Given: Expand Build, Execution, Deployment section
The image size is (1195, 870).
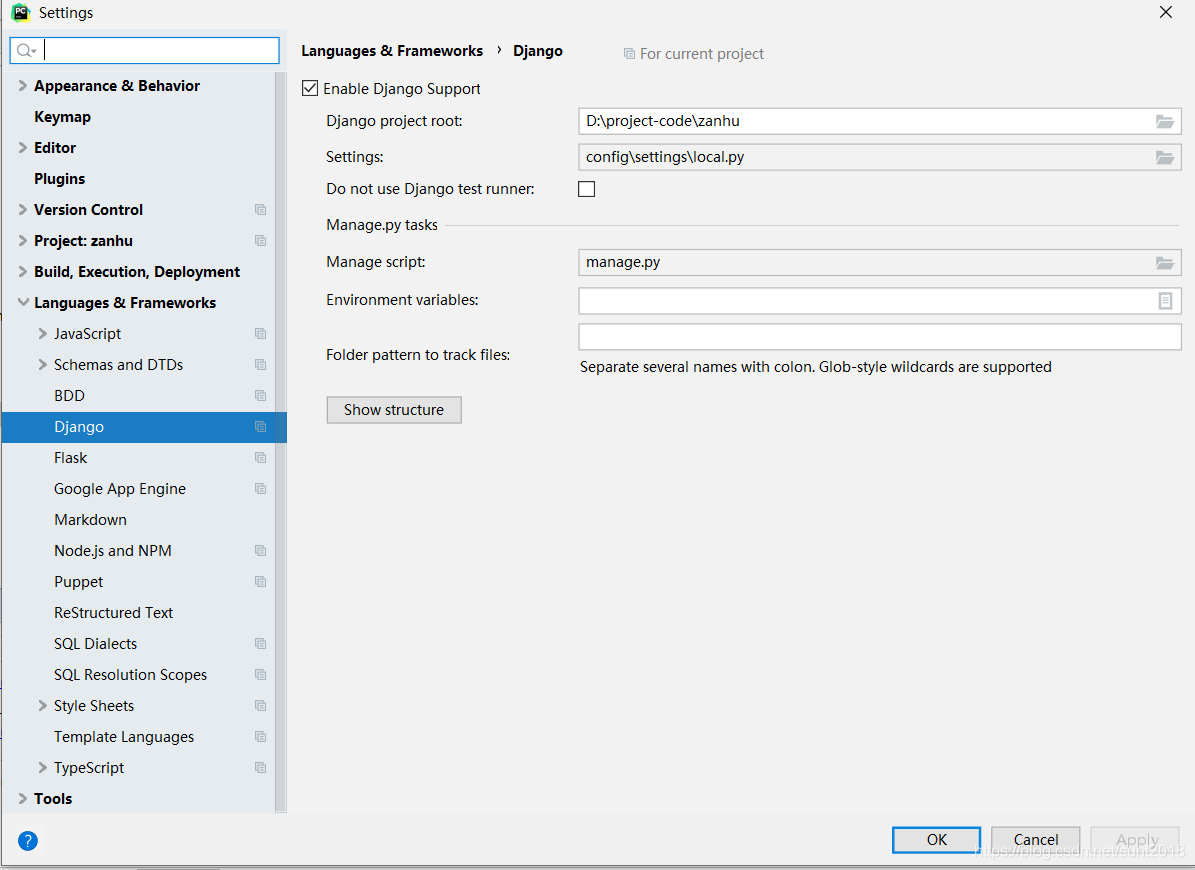Looking at the screenshot, I should (x=22, y=272).
